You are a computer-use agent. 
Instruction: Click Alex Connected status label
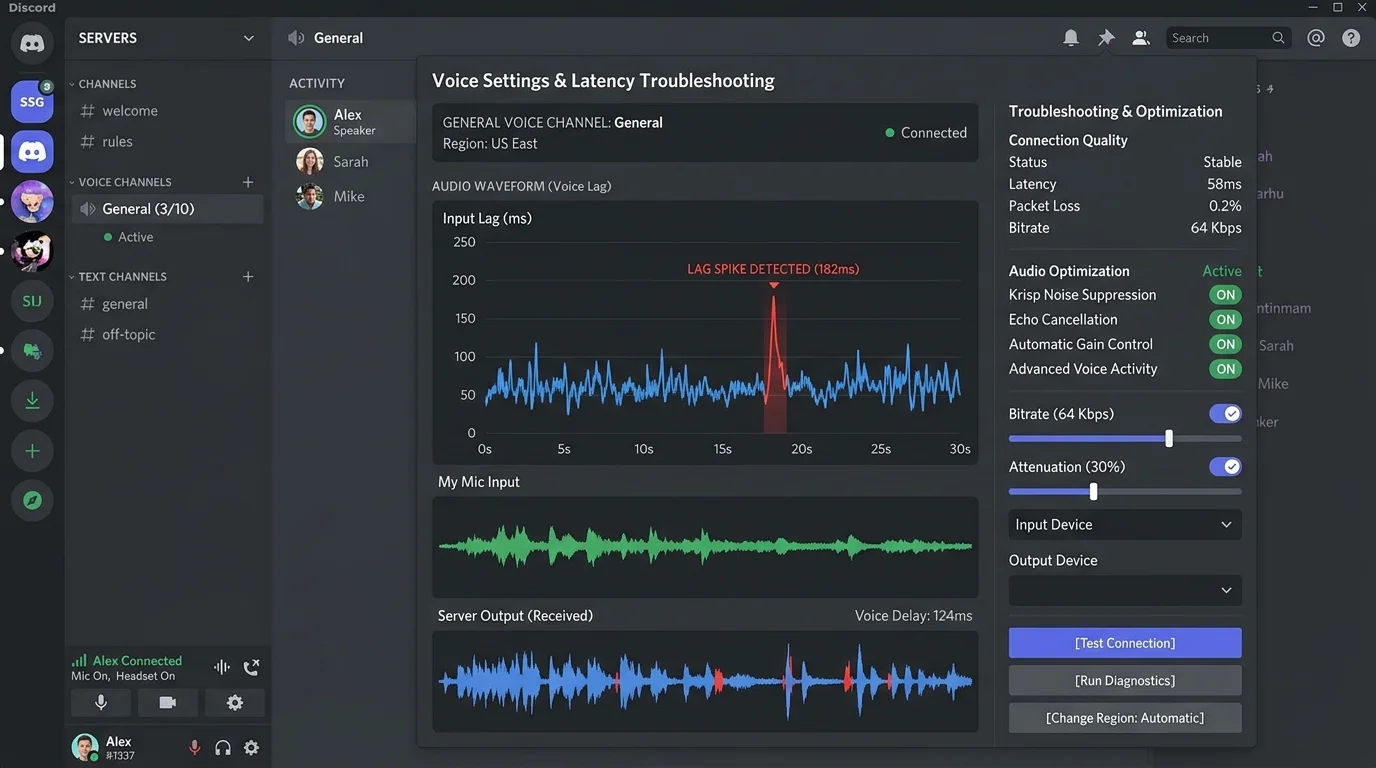pos(137,661)
